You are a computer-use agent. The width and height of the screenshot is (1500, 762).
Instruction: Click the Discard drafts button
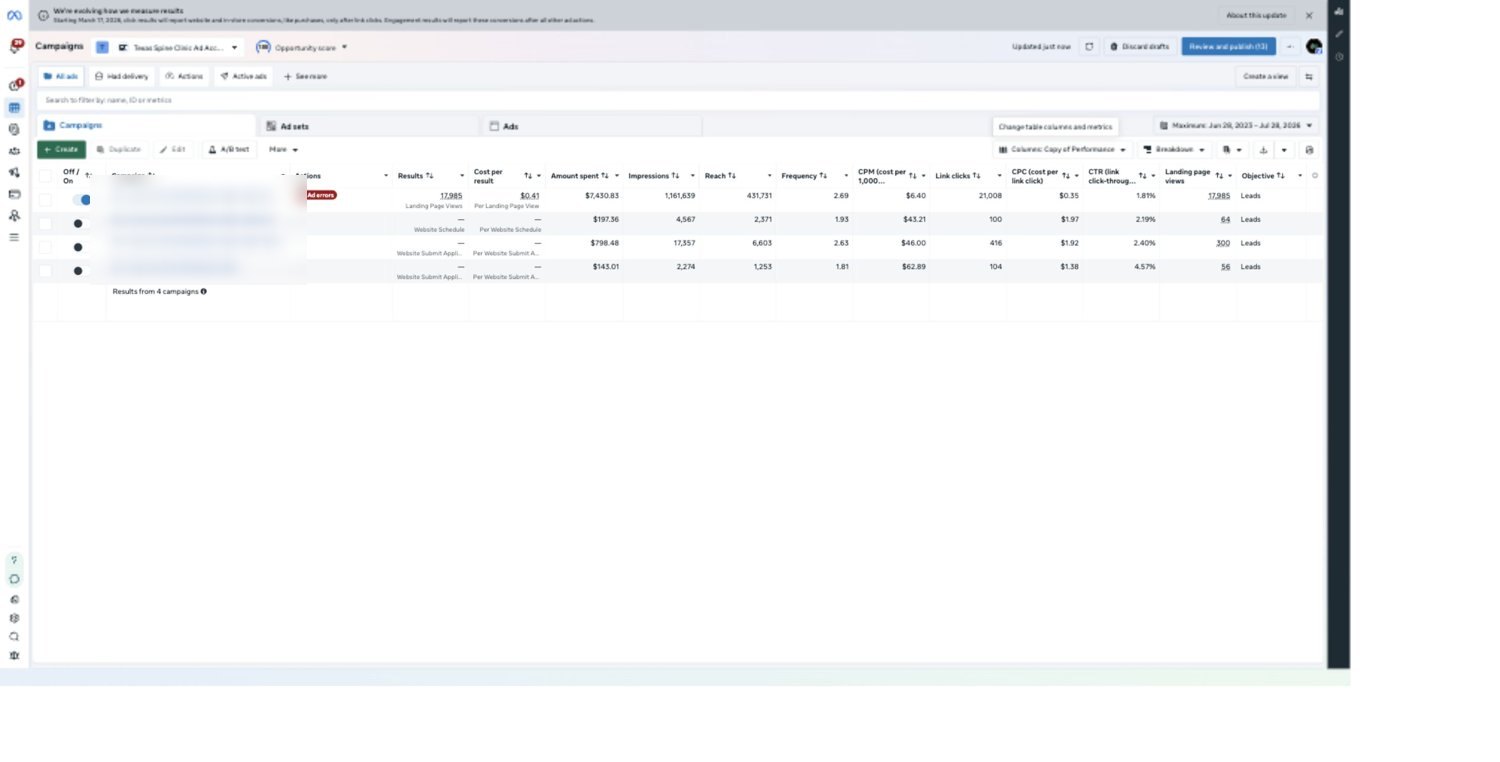1139,46
